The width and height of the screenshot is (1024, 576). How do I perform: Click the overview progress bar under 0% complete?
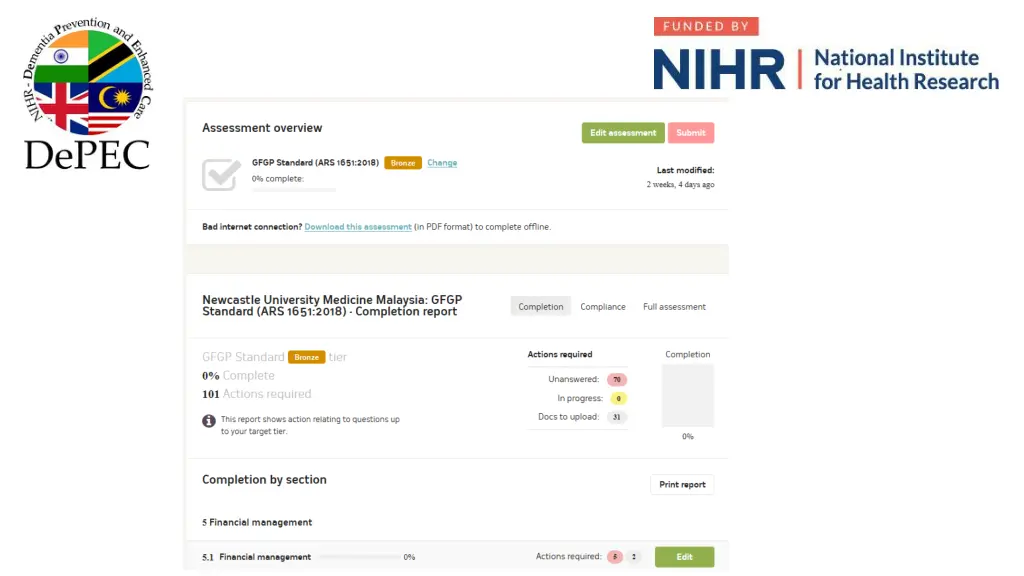pyautogui.click(x=294, y=190)
